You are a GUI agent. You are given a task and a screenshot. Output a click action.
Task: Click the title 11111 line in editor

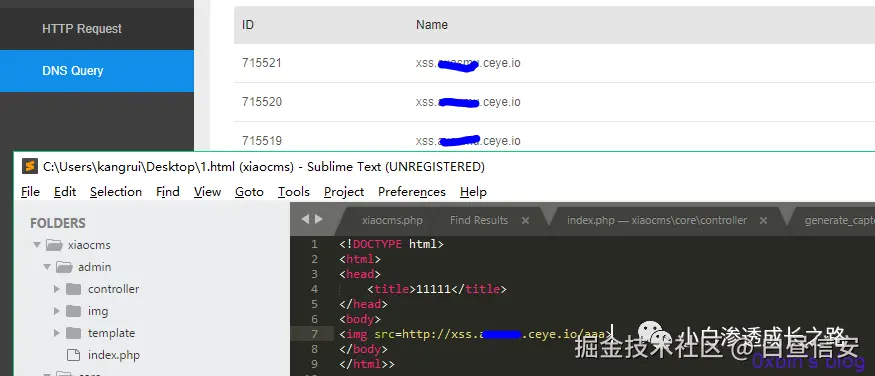click(437, 289)
